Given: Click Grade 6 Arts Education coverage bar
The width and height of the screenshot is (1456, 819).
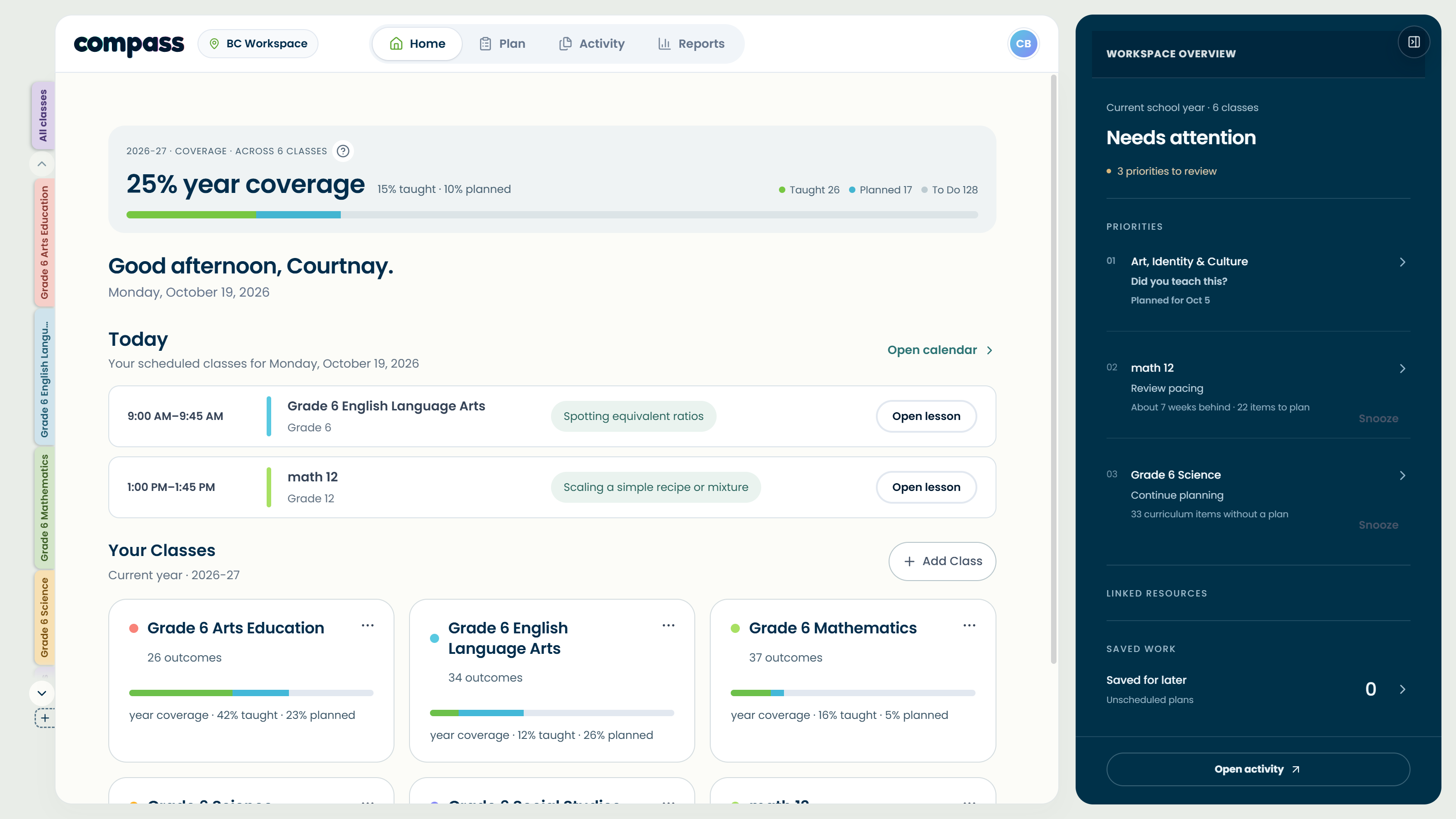Looking at the screenshot, I should (x=251, y=693).
